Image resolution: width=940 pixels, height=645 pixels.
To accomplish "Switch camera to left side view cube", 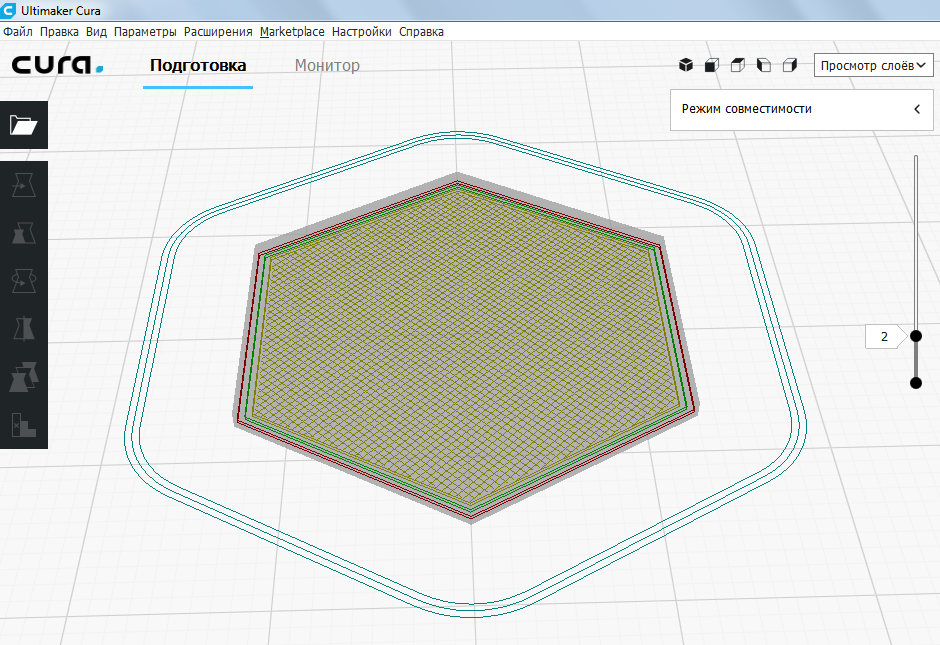I will [763, 66].
